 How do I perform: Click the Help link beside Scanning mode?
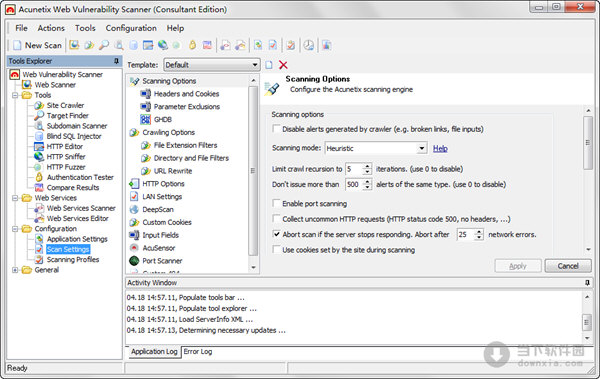point(440,149)
